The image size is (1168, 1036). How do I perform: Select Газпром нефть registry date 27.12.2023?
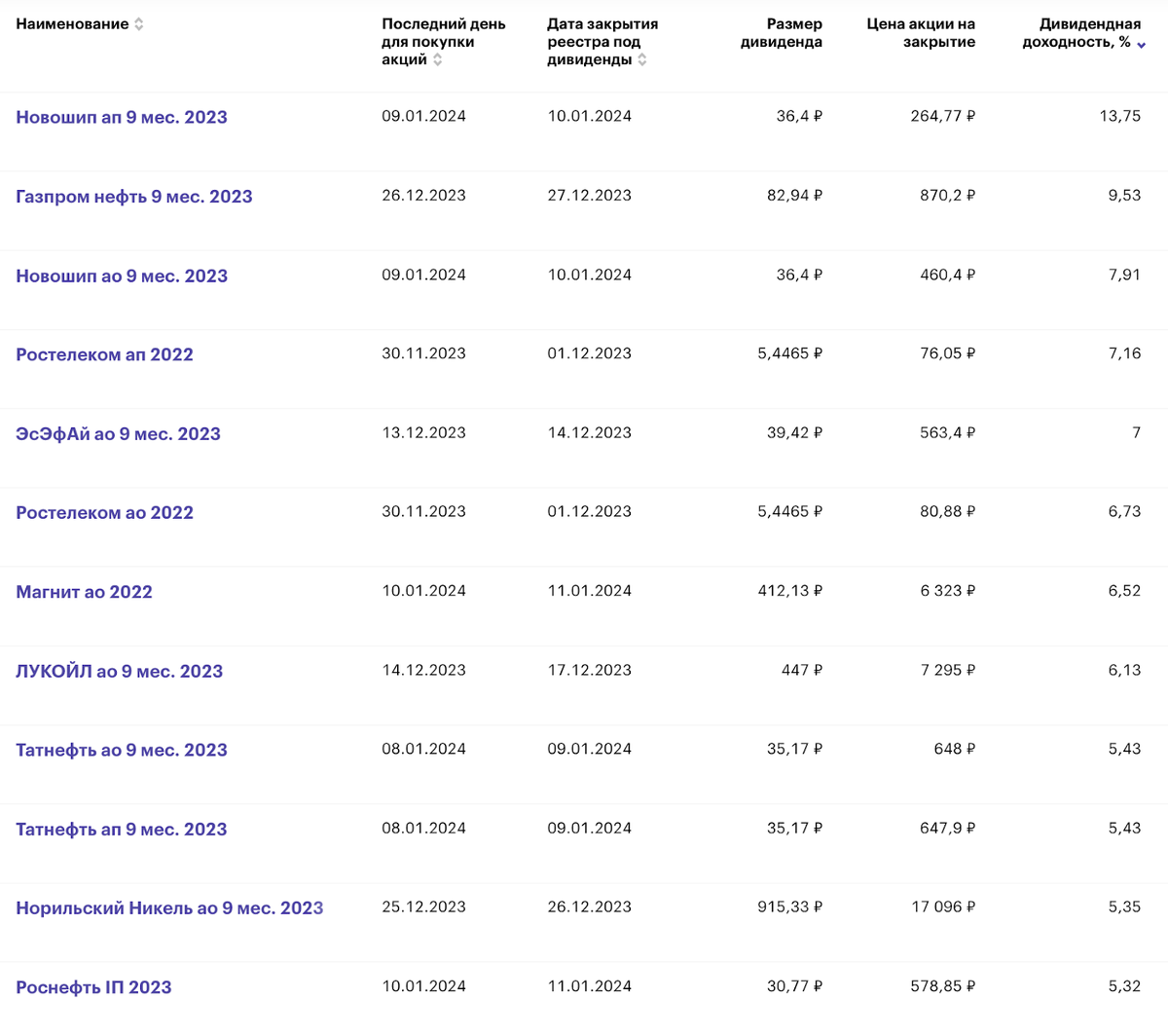point(589,196)
